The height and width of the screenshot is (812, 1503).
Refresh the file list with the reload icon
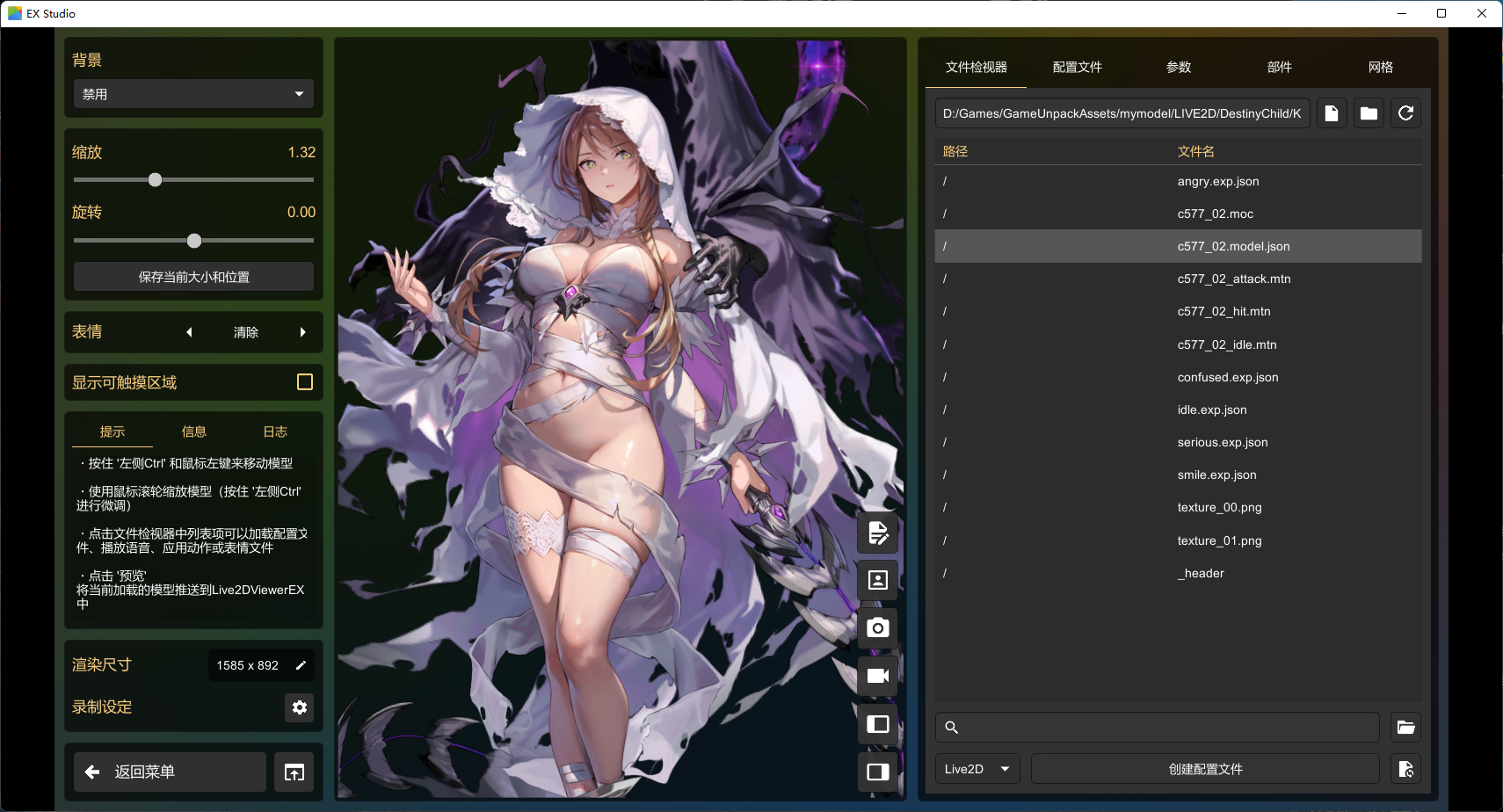coord(1405,113)
